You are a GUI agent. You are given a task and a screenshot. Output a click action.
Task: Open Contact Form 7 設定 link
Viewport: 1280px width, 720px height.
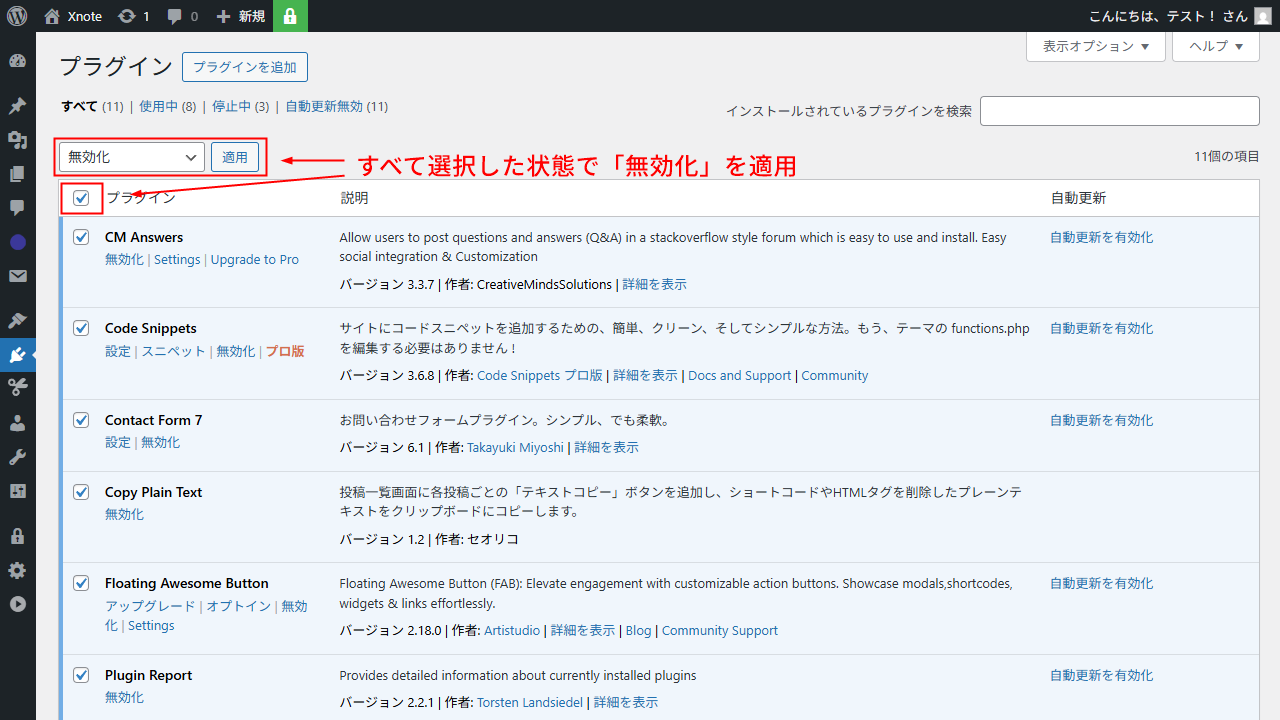click(118, 442)
